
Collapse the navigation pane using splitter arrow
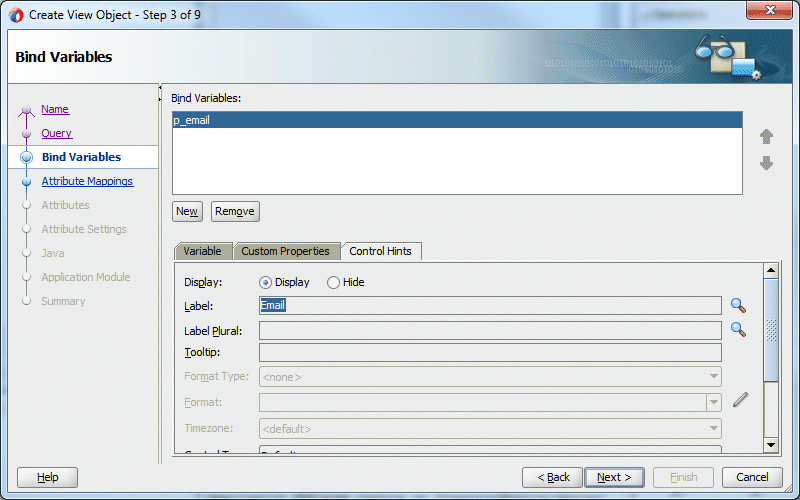[160, 88]
